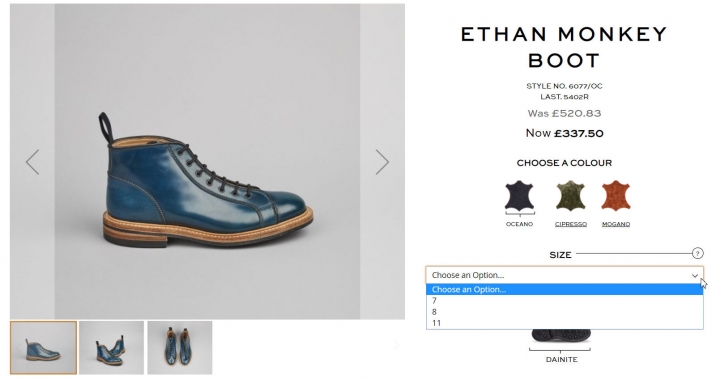The width and height of the screenshot is (720, 379).
Task: Expand the size dropdown chevron
Action: pyautogui.click(x=695, y=276)
